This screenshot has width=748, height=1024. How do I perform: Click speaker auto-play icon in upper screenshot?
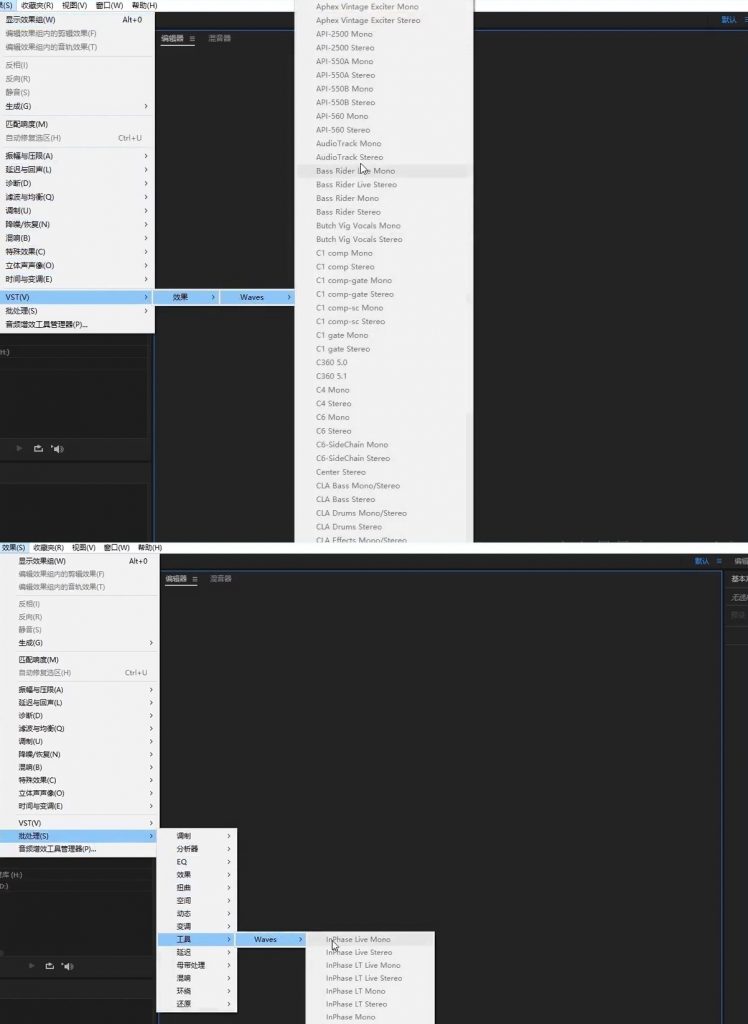tap(57, 449)
